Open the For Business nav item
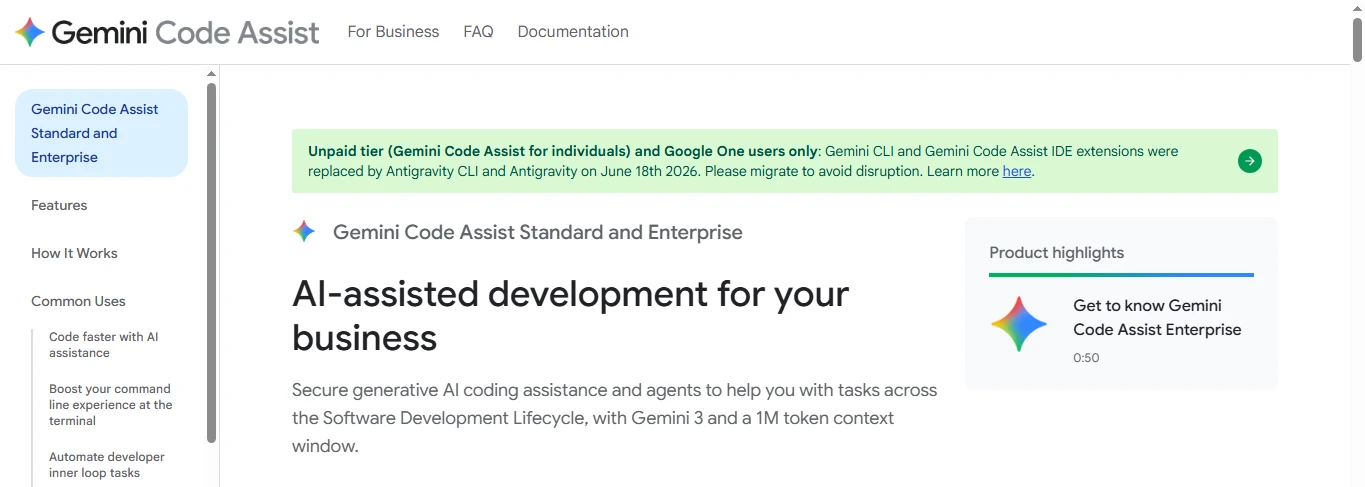The height and width of the screenshot is (487, 1365). click(x=393, y=32)
